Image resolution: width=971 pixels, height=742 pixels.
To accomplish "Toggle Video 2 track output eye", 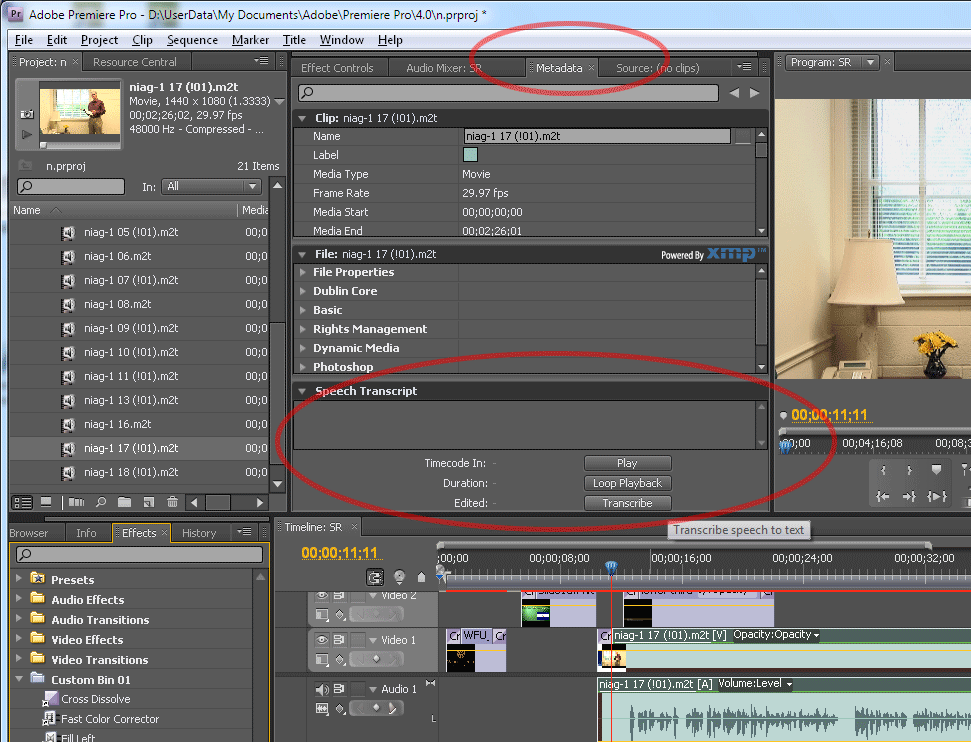I will [x=322, y=595].
